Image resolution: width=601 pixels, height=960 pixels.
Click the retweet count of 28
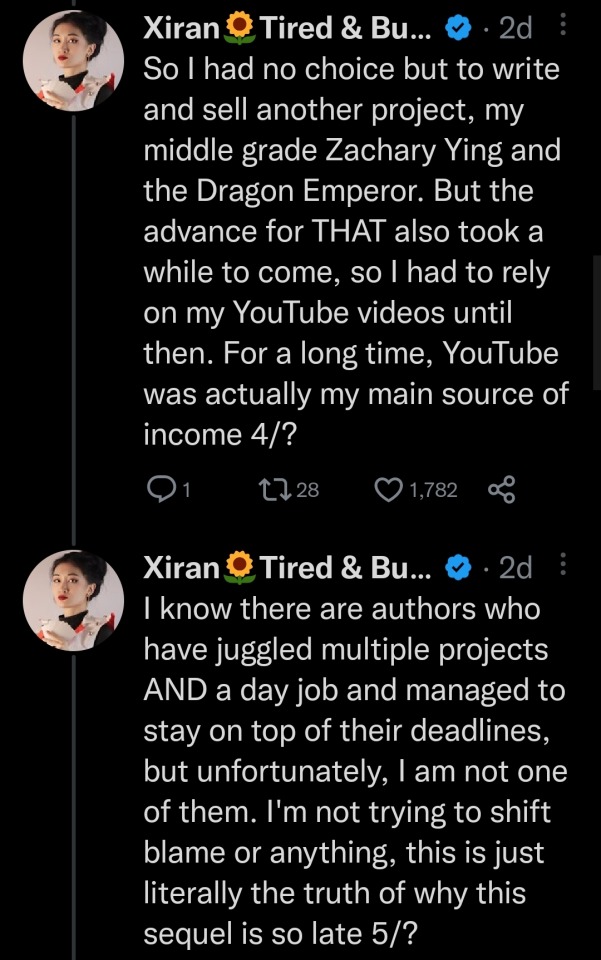(x=308, y=489)
